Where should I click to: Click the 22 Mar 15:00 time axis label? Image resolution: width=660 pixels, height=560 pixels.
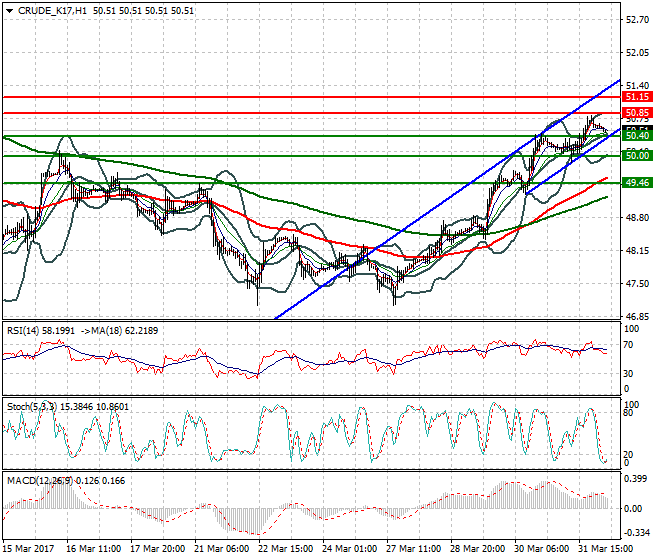285,549
